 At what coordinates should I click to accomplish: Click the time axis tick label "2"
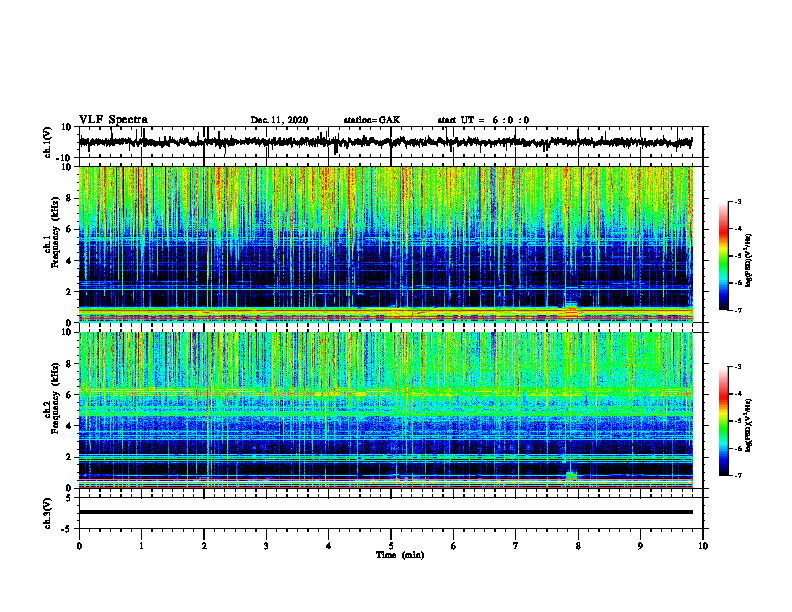204,546
